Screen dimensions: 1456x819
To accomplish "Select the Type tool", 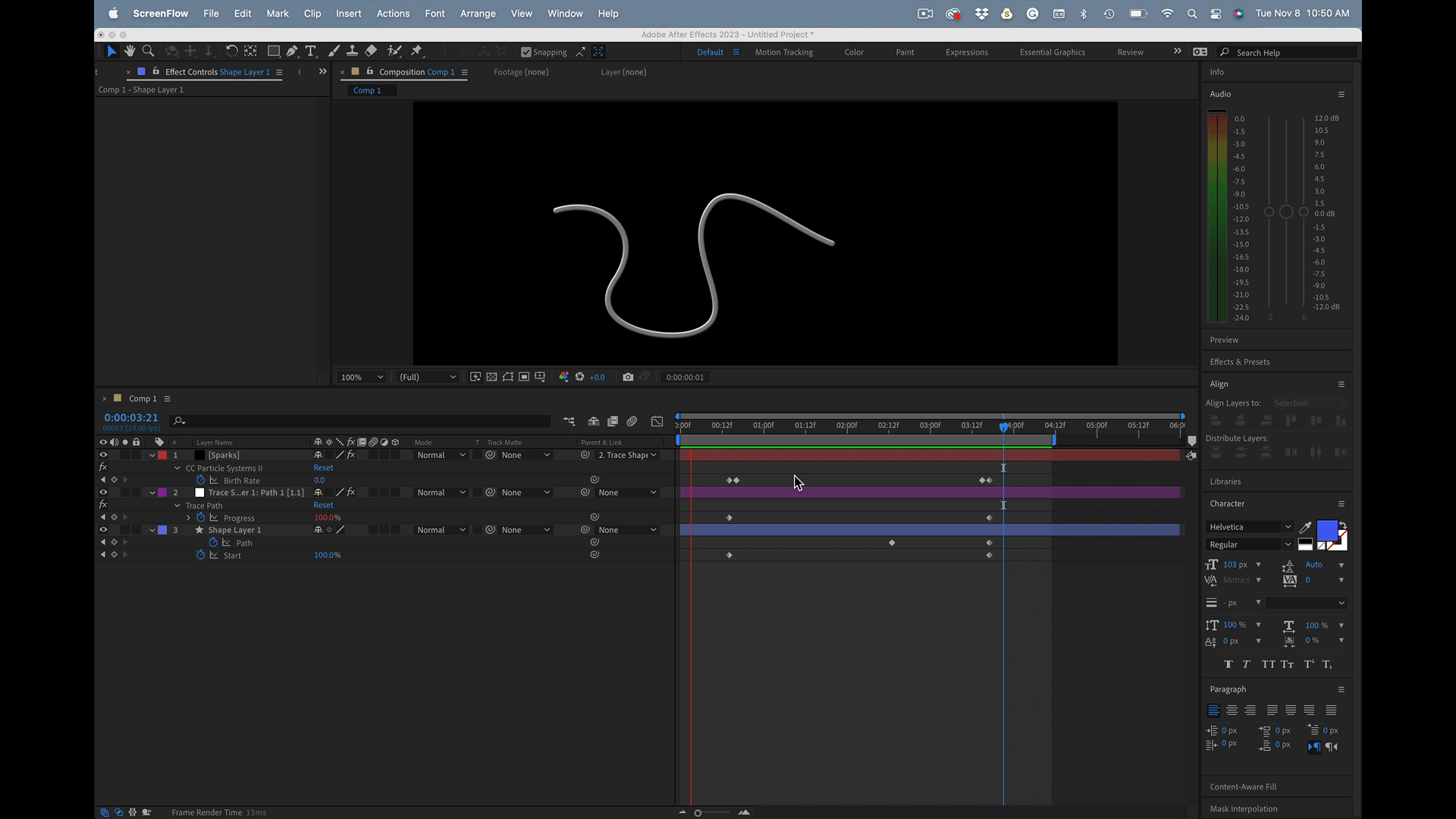I will 311,51.
